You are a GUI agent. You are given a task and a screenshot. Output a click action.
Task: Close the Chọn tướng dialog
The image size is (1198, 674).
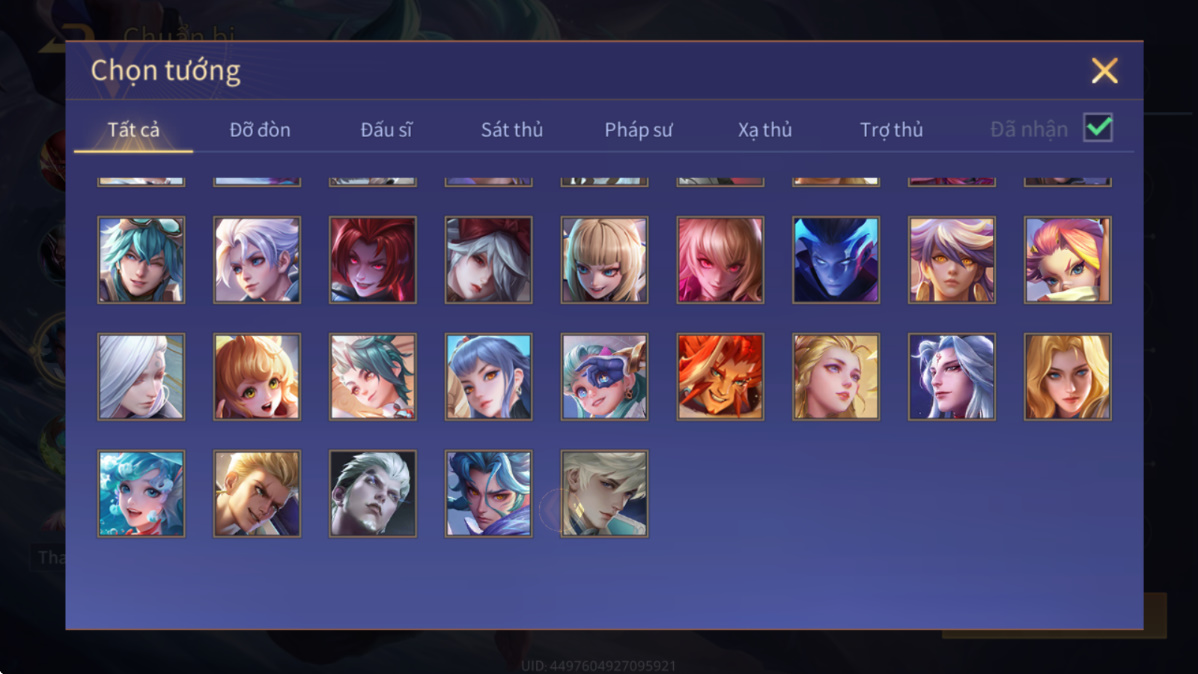tap(1104, 71)
